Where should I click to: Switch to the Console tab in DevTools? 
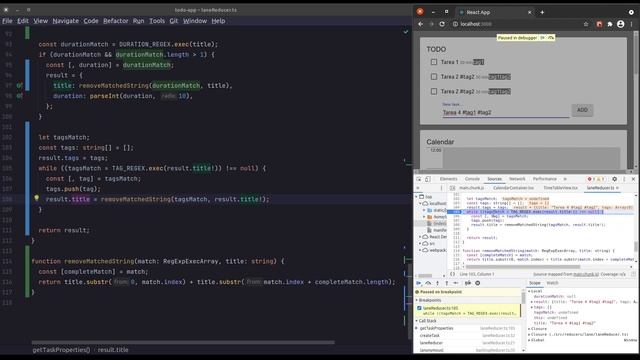(x=472, y=179)
